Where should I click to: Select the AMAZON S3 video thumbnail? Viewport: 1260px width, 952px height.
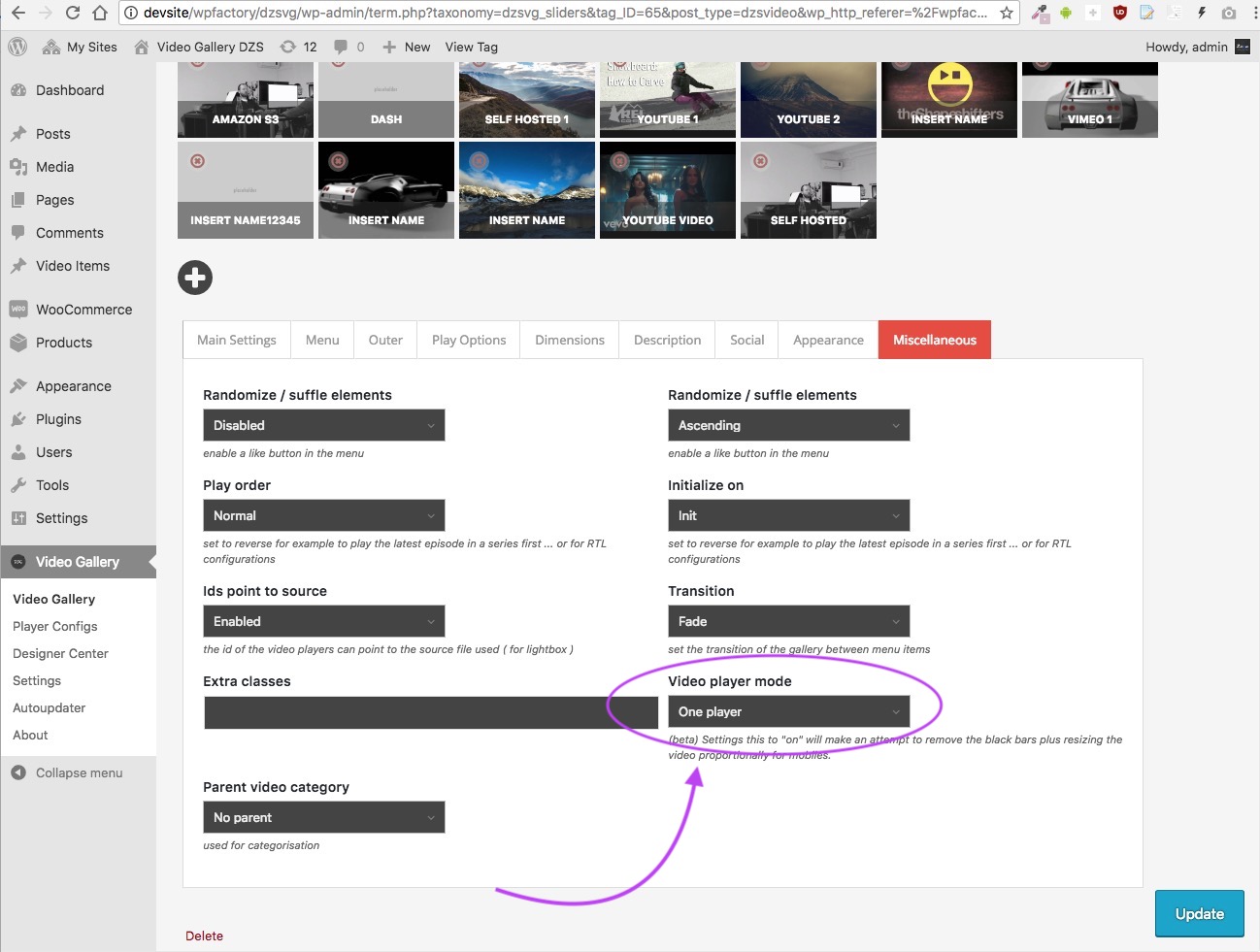246,100
